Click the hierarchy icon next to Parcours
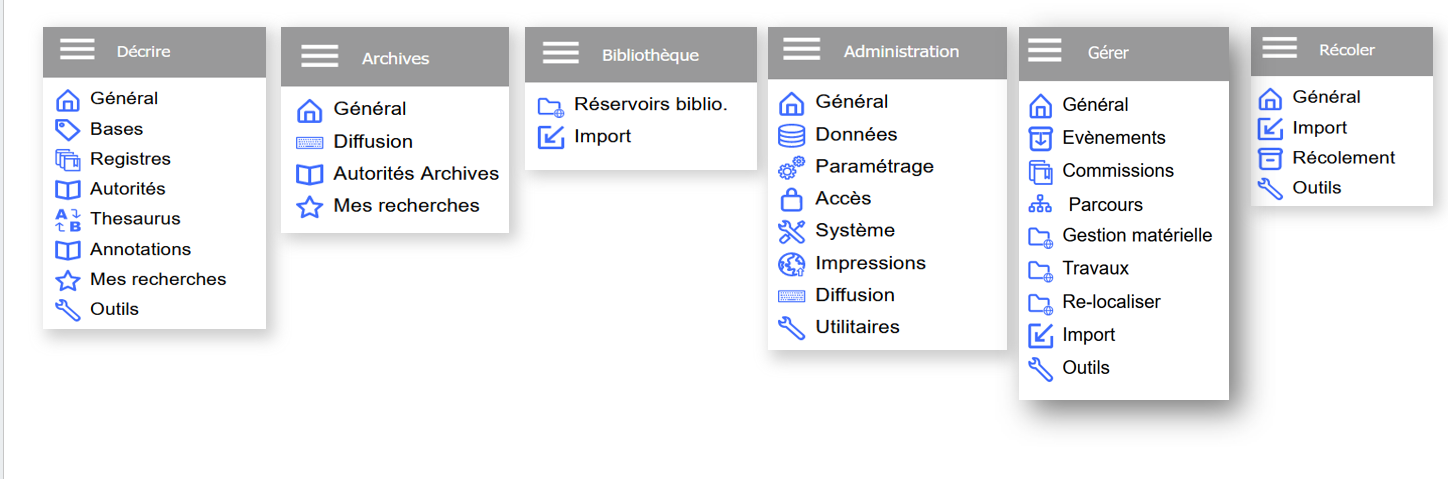This screenshot has width=1448, height=479. click(1040, 206)
